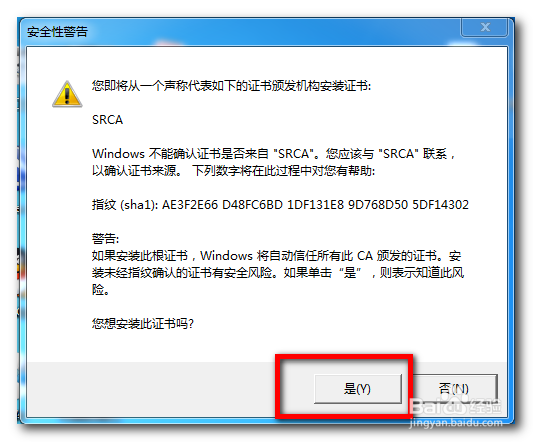533x442 pixels.
Task: Select the standalone SRCA issuer name line
Action: point(107,120)
